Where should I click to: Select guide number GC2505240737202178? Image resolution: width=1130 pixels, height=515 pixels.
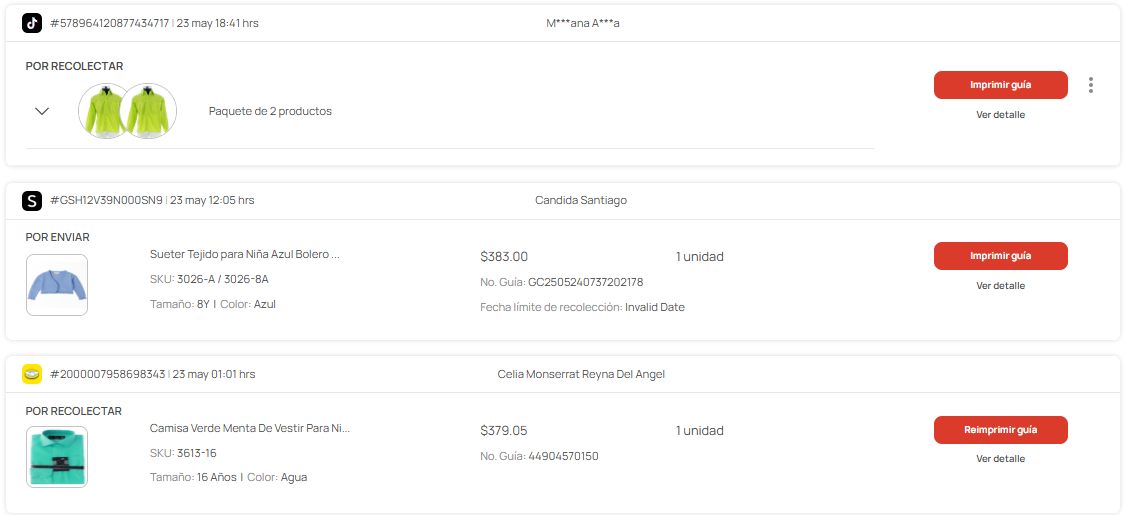pyautogui.click(x=585, y=282)
